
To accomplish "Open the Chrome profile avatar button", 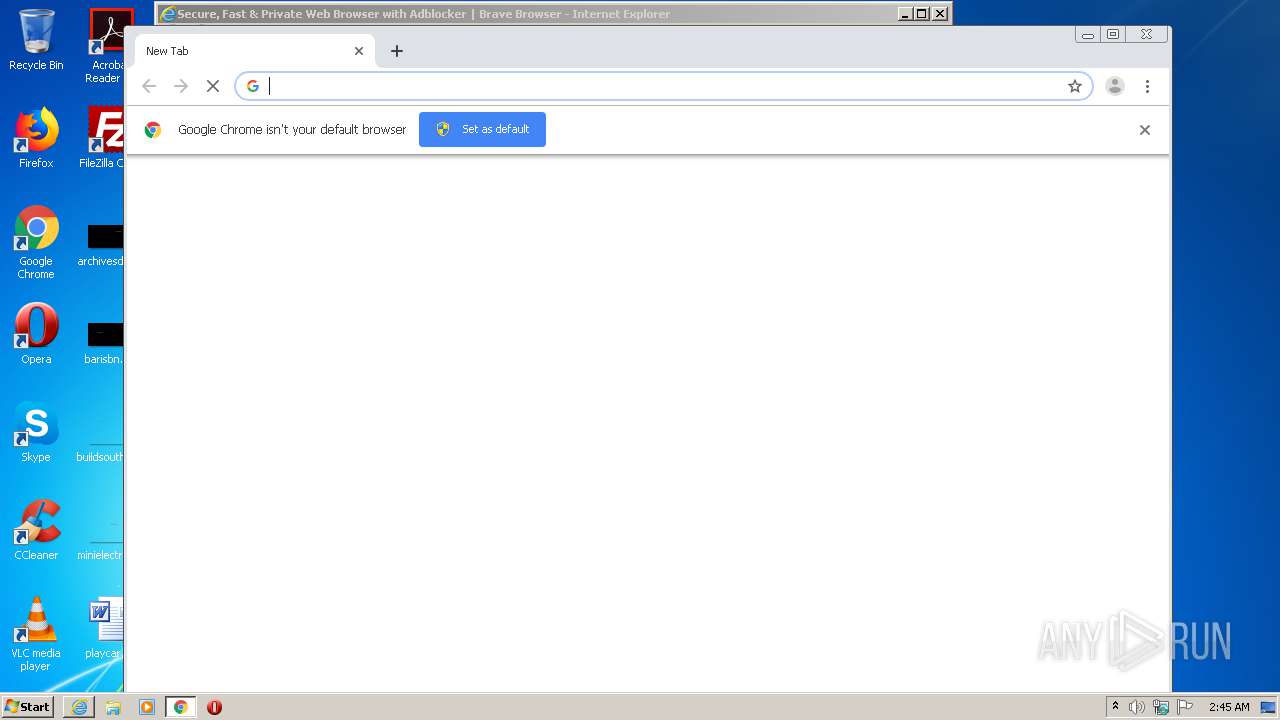I will click(x=1115, y=86).
